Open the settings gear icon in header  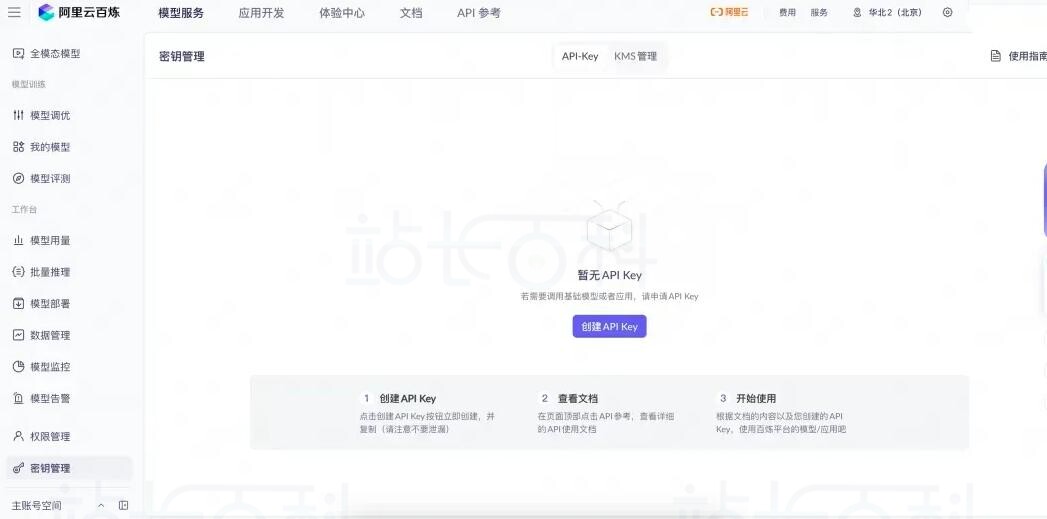[948, 13]
